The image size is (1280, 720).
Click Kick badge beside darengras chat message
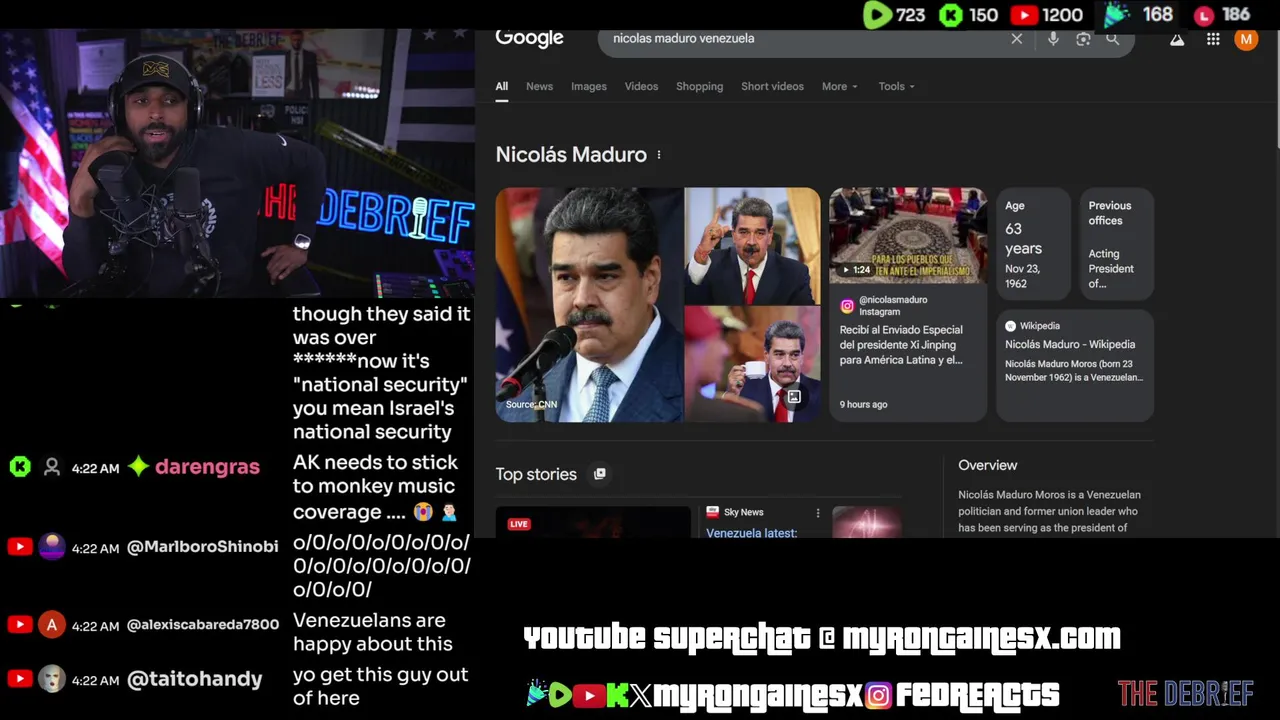click(20, 467)
